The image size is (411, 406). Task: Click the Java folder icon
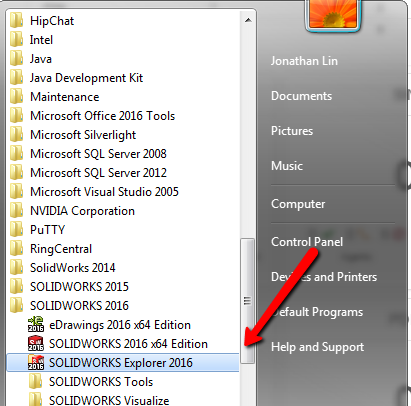(16, 58)
